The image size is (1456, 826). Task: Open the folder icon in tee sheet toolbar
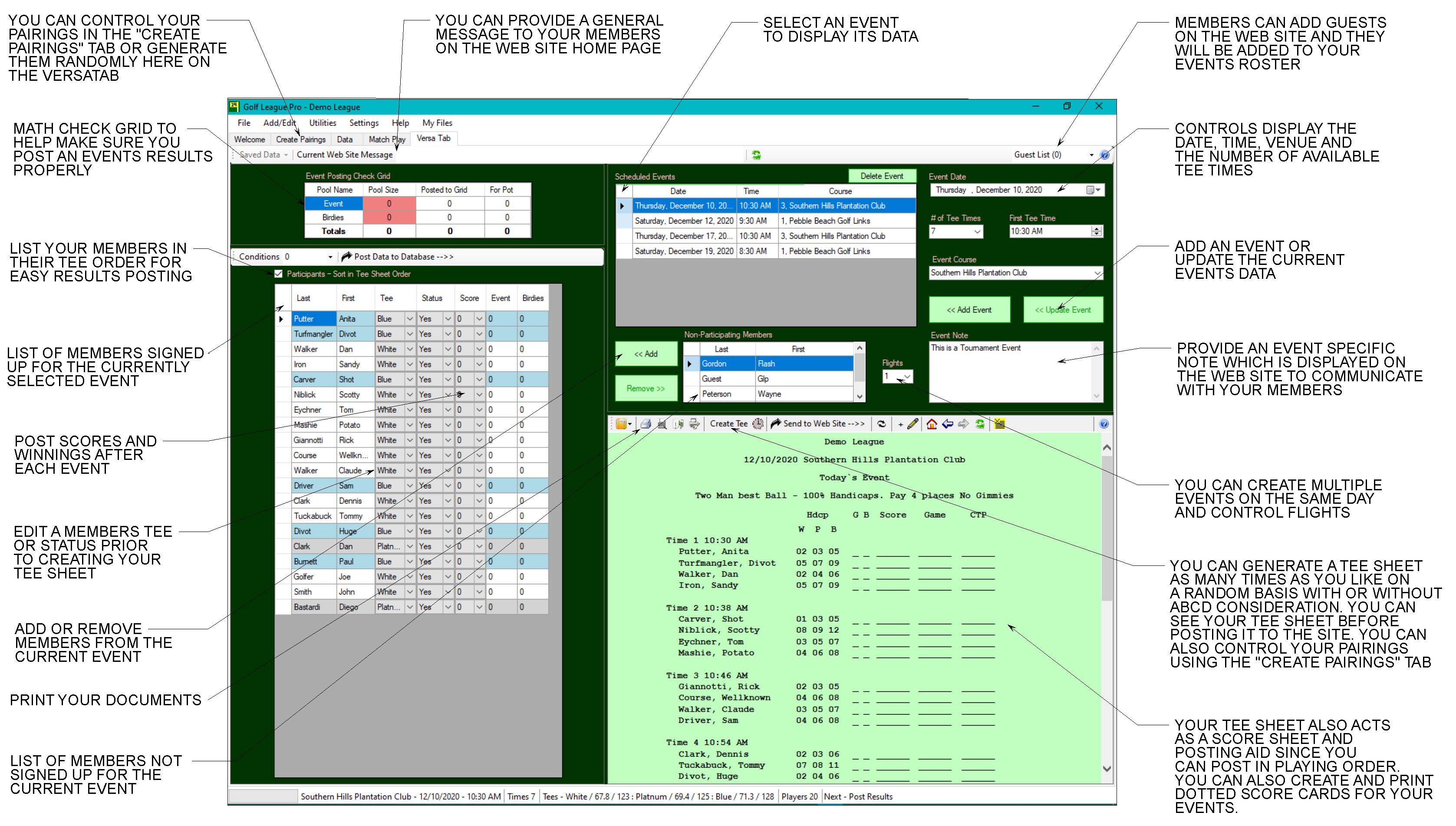coord(621,424)
